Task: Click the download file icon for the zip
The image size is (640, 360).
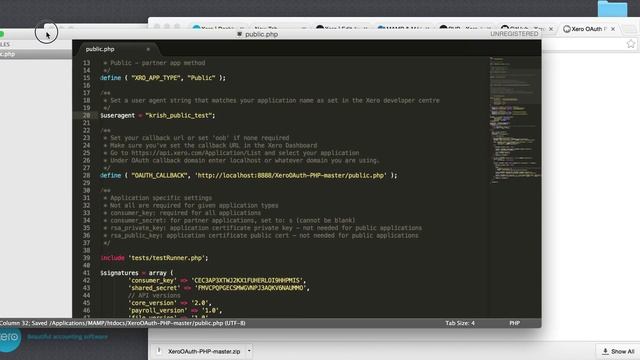Action: coord(160,351)
